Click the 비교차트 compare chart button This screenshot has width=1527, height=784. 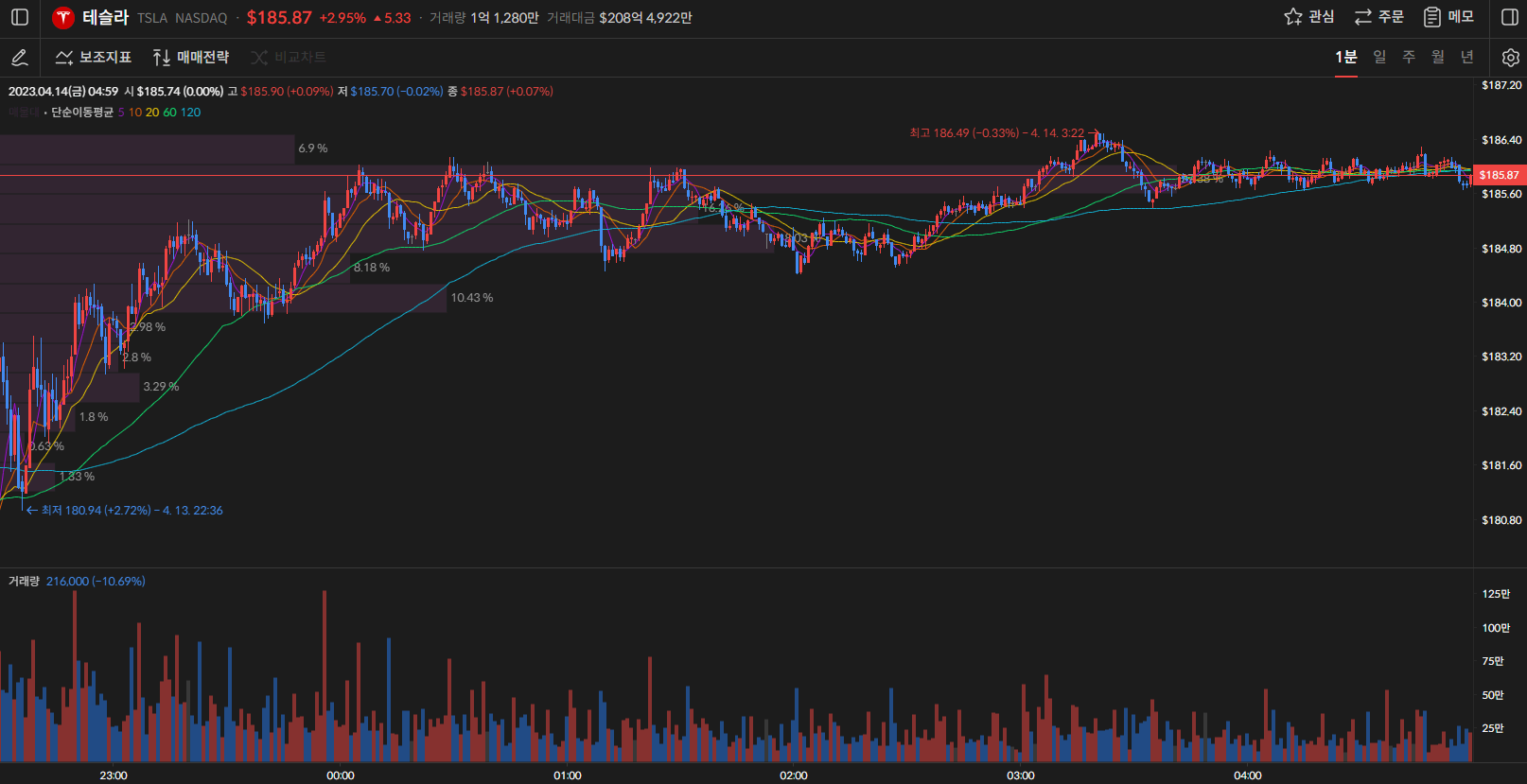tap(289, 58)
